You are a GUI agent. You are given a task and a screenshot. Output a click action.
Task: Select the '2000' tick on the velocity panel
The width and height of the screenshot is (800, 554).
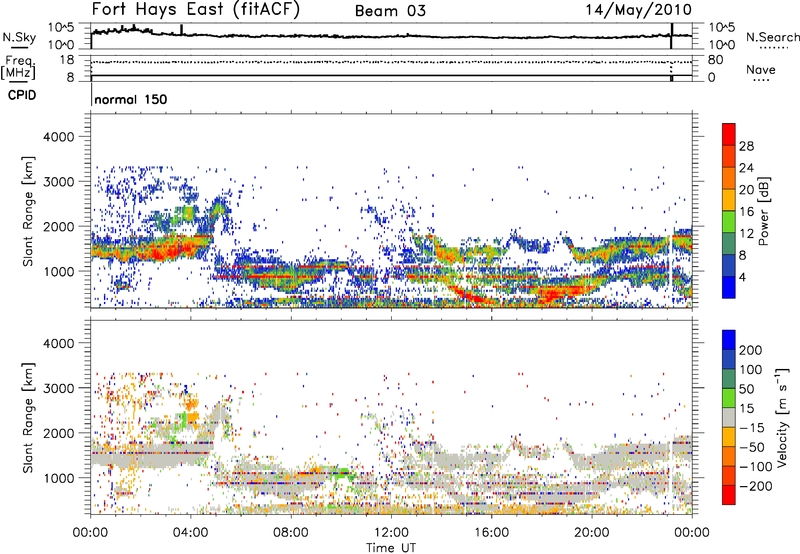coord(58,433)
